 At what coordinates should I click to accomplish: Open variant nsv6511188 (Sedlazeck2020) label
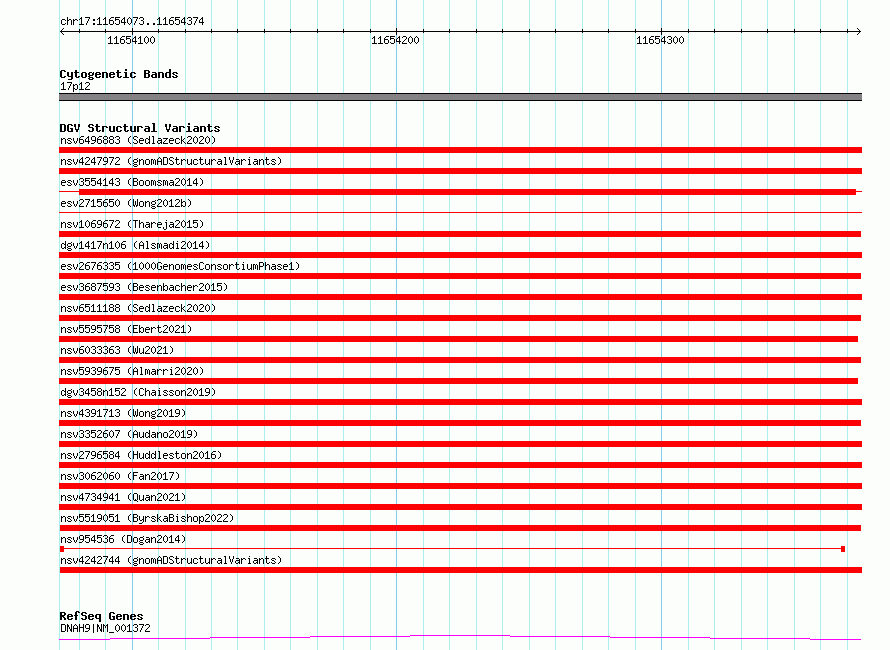pyautogui.click(x=138, y=308)
